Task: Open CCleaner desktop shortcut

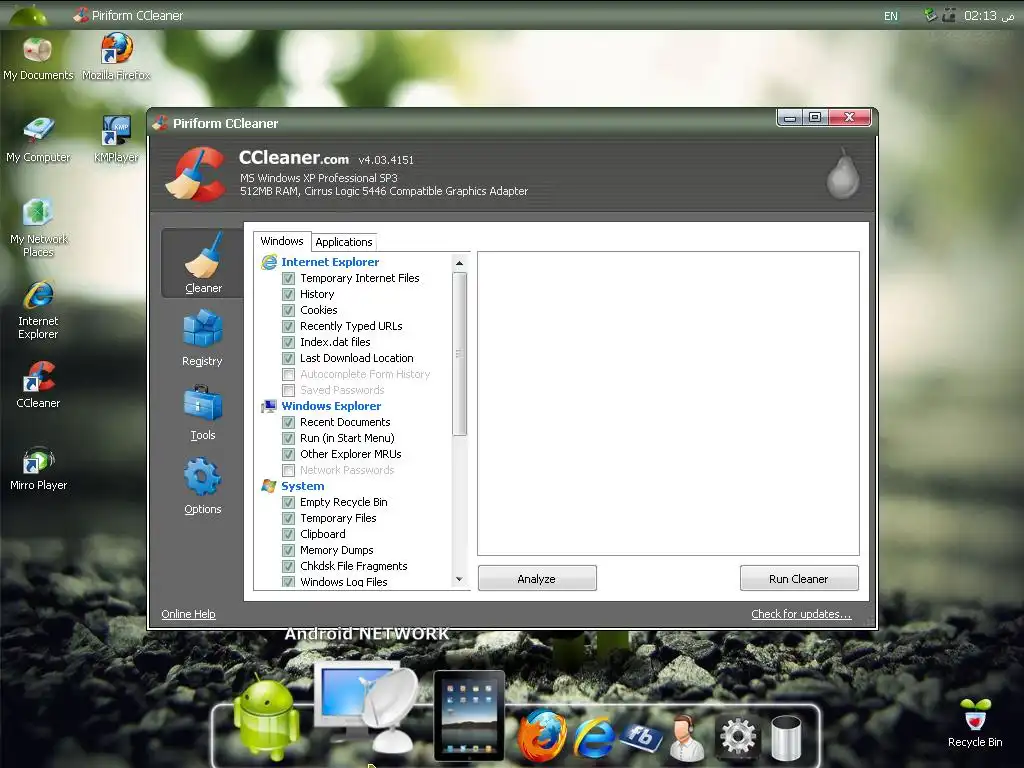Action: (38, 385)
